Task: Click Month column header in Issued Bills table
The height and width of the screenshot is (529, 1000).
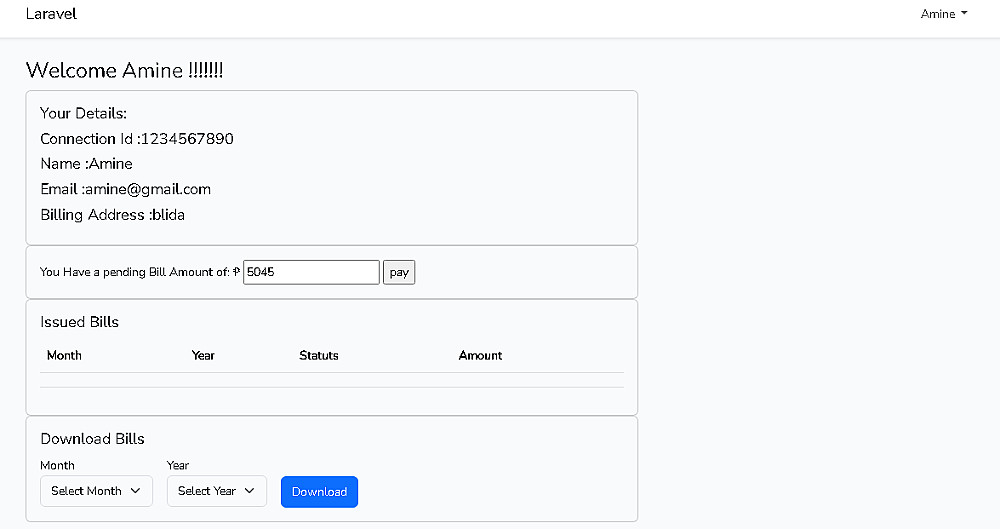Action: [x=64, y=355]
